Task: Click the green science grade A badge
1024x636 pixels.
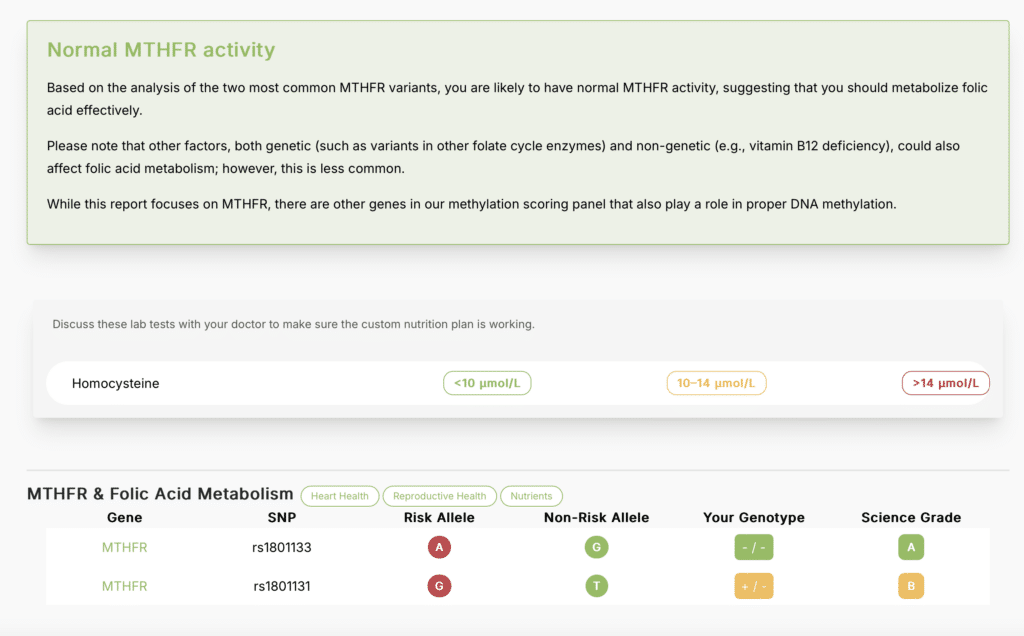Action: 911,547
